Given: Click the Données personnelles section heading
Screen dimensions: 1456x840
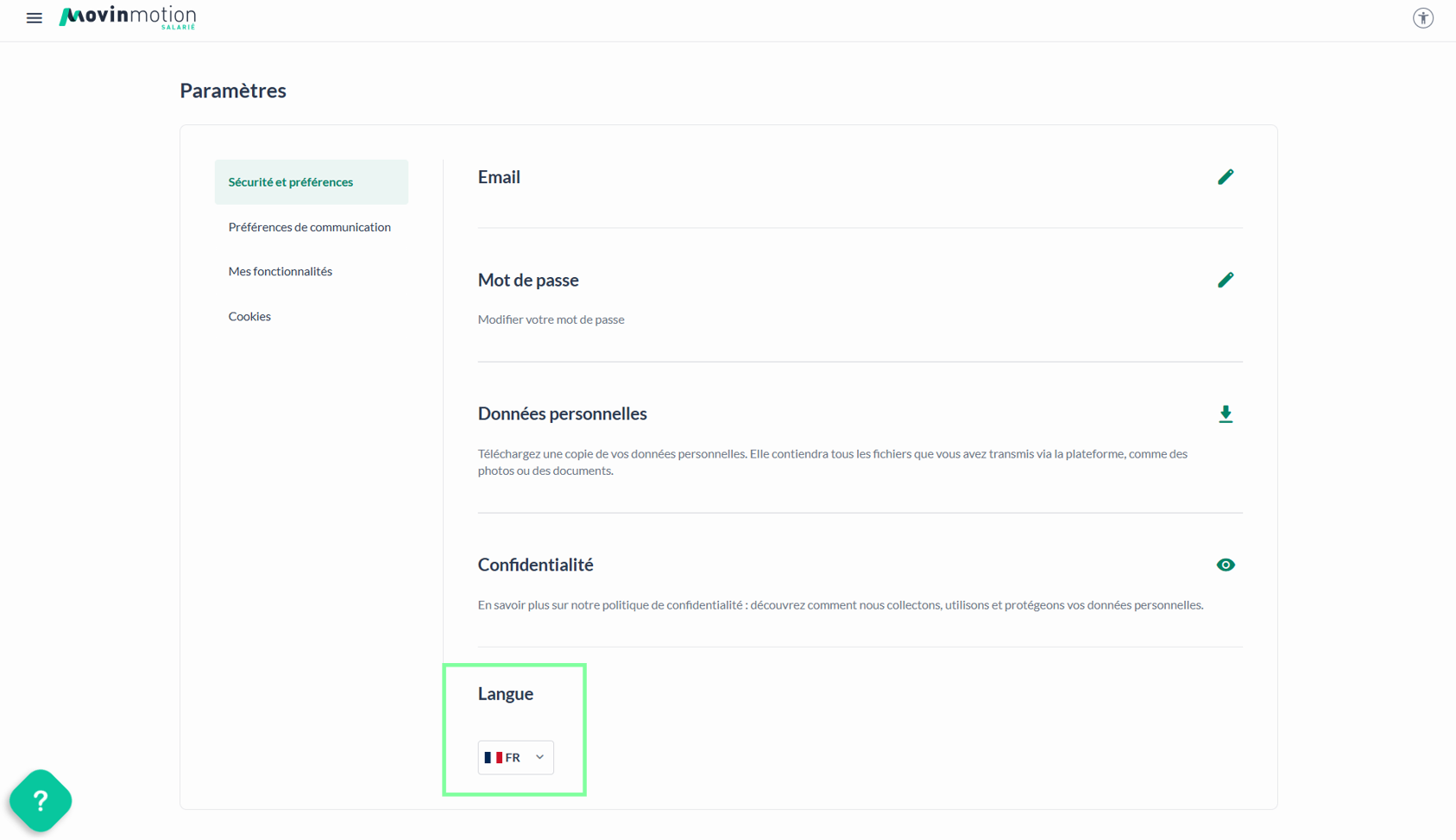Looking at the screenshot, I should [562, 414].
